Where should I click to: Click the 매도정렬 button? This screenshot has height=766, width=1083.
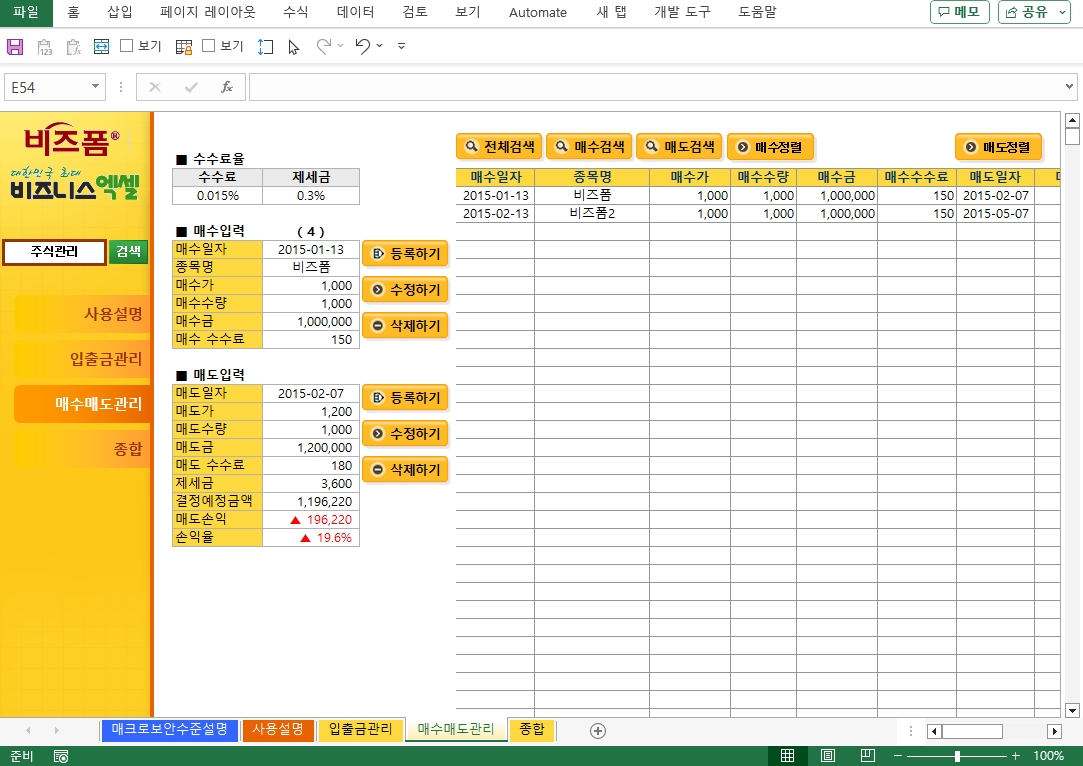(998, 147)
